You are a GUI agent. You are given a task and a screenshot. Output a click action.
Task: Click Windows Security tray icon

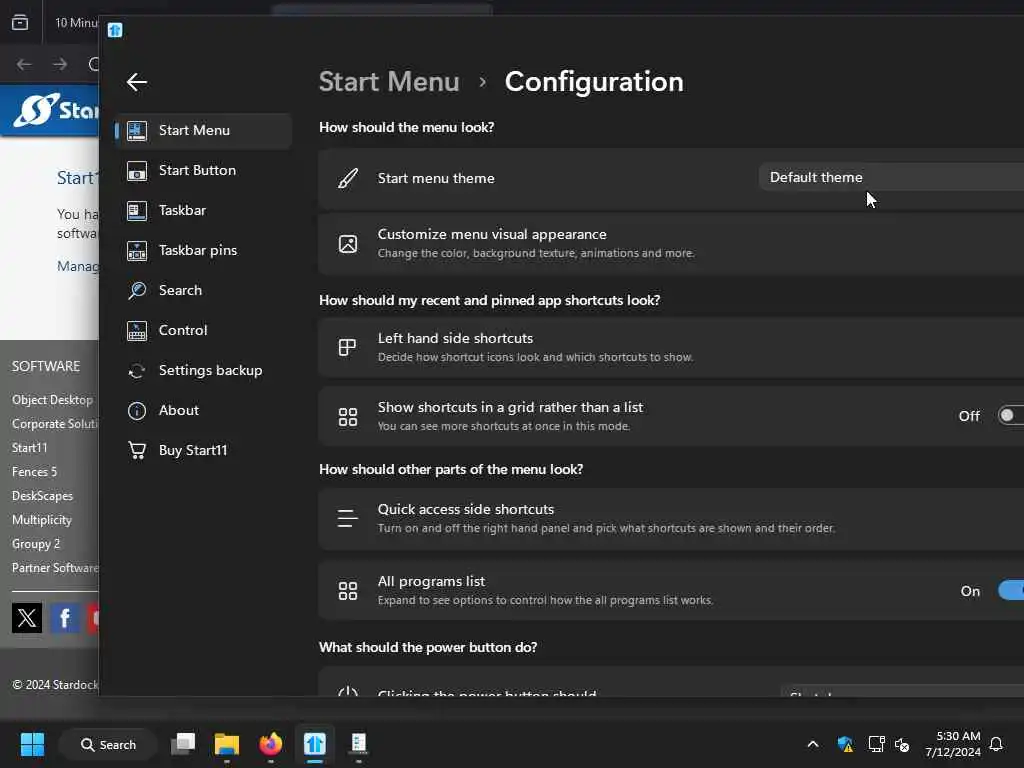click(845, 744)
